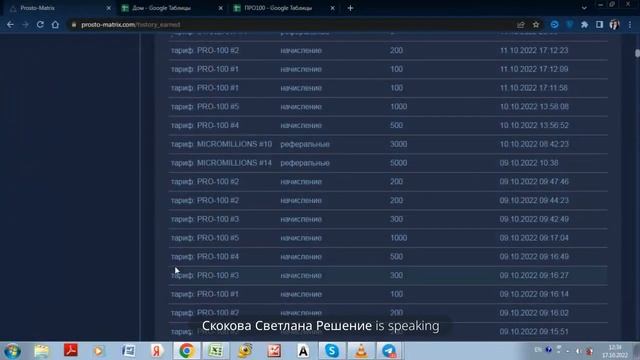Click тариф MICROMILLIONS #14 cell
The width and height of the screenshot is (640, 360).
[x=221, y=163]
